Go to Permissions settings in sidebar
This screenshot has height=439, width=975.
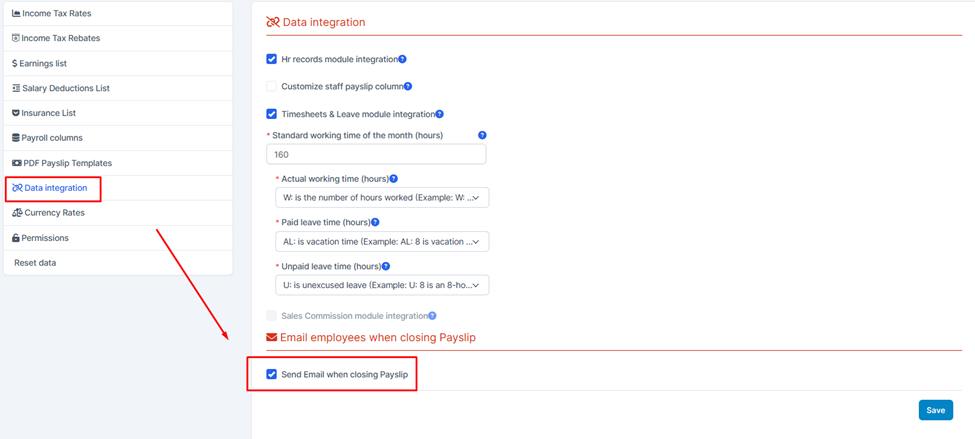118,238
